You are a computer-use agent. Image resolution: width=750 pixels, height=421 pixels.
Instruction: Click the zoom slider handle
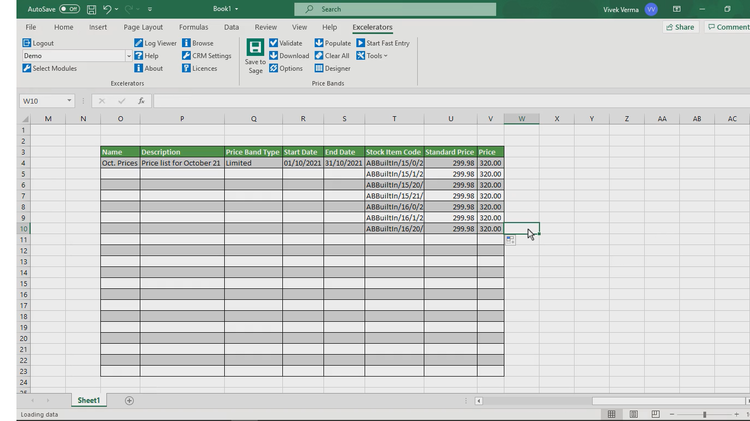(x=705, y=414)
